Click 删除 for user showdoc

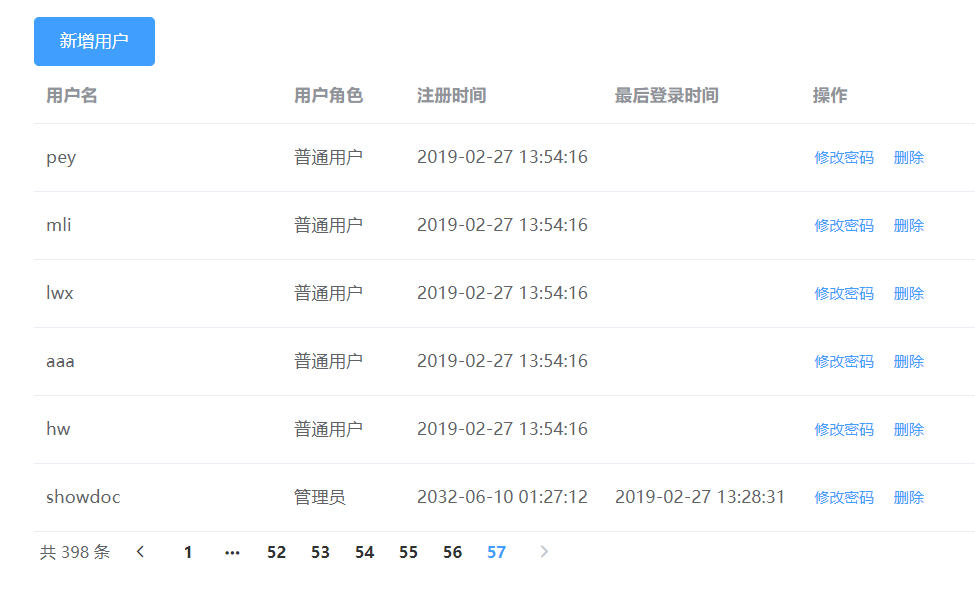pos(908,497)
